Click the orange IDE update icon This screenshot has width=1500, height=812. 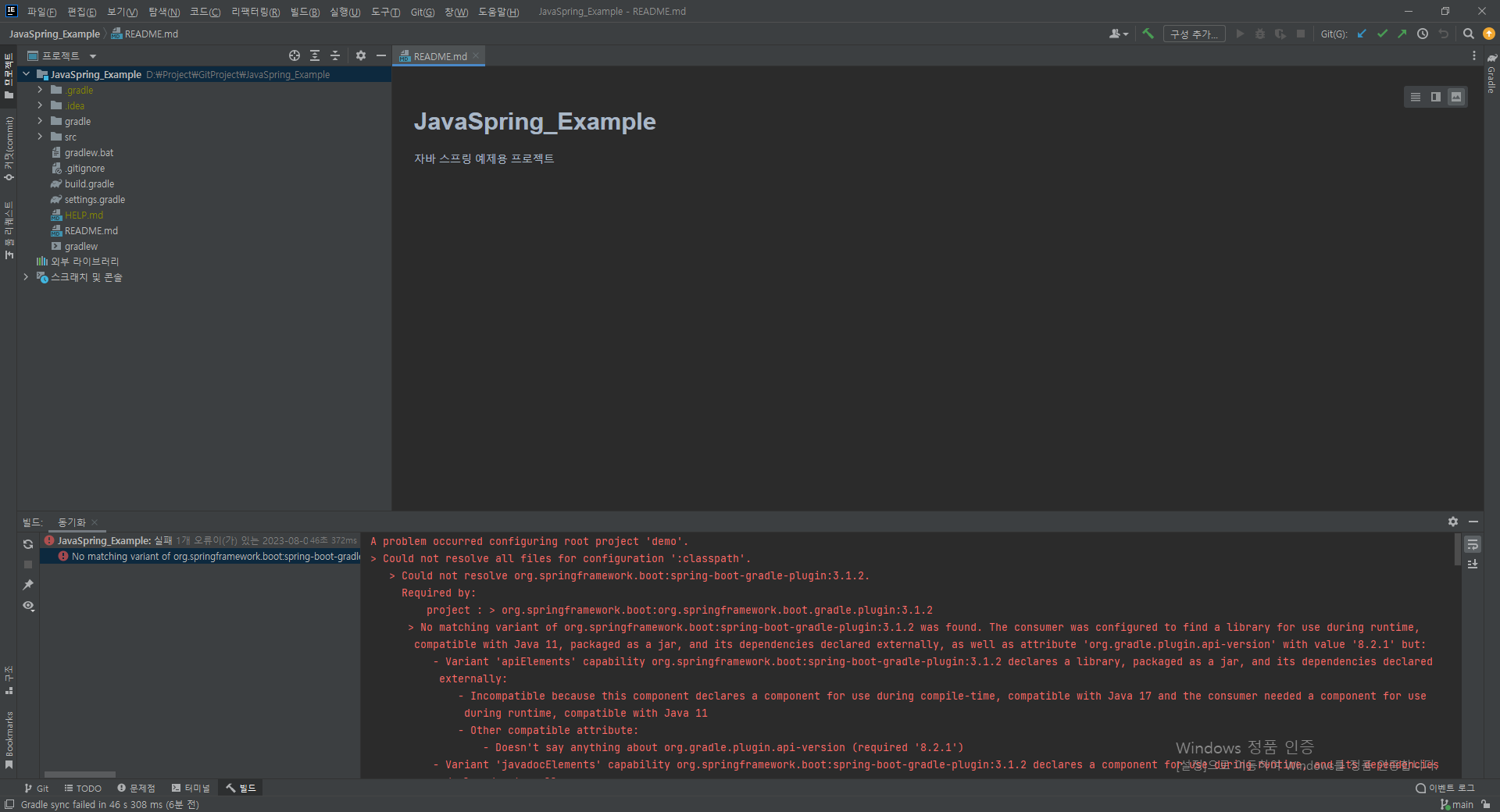(x=1489, y=34)
